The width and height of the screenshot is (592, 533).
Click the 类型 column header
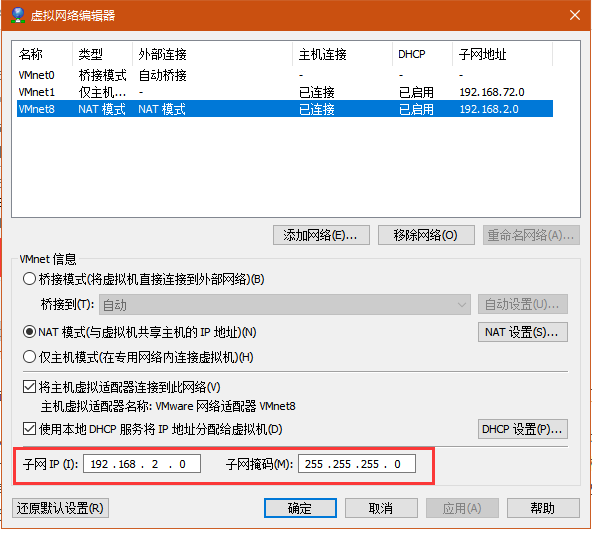tap(102, 54)
